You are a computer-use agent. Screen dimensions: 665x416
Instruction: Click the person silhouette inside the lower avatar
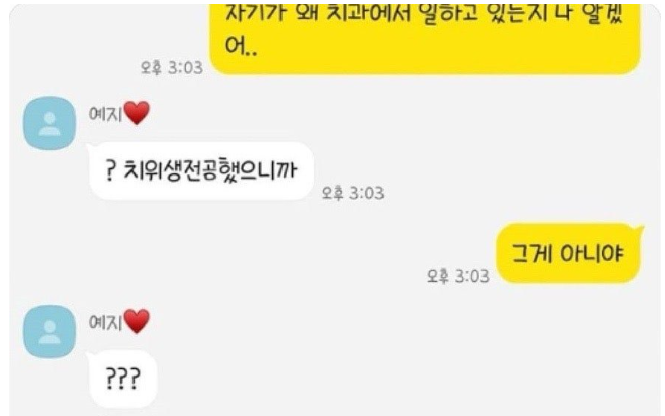[50, 332]
